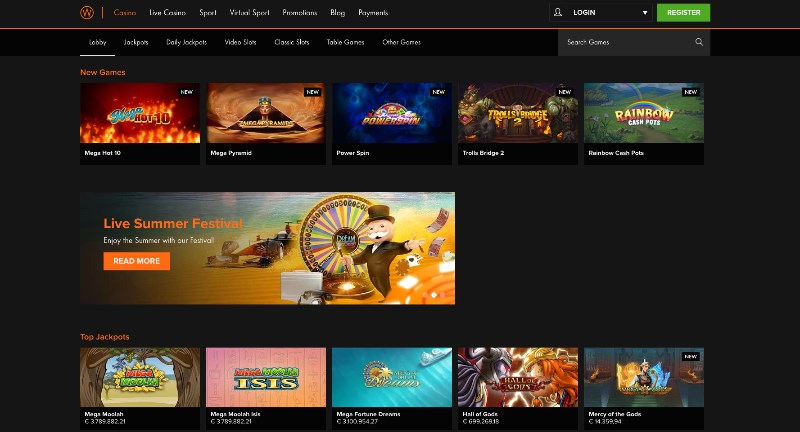Expand the Login dropdown arrow
Viewport: 800px width, 432px height.
645,13
